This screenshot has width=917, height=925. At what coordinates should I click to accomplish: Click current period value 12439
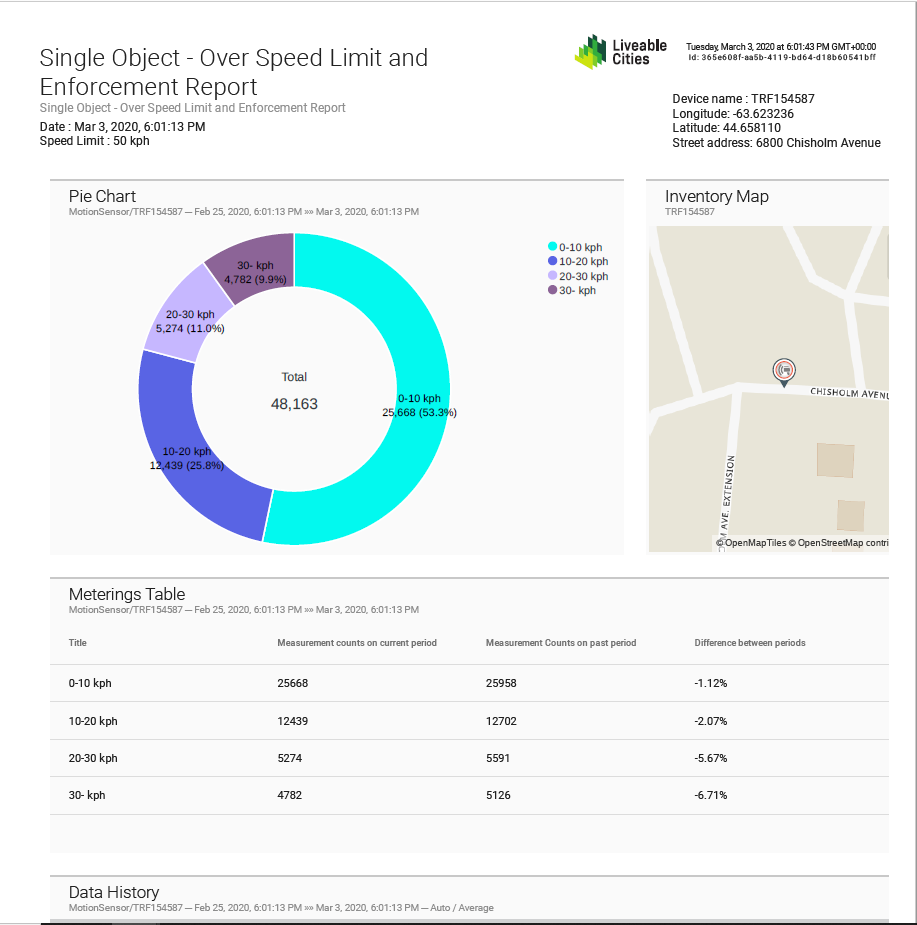pyautogui.click(x=293, y=721)
